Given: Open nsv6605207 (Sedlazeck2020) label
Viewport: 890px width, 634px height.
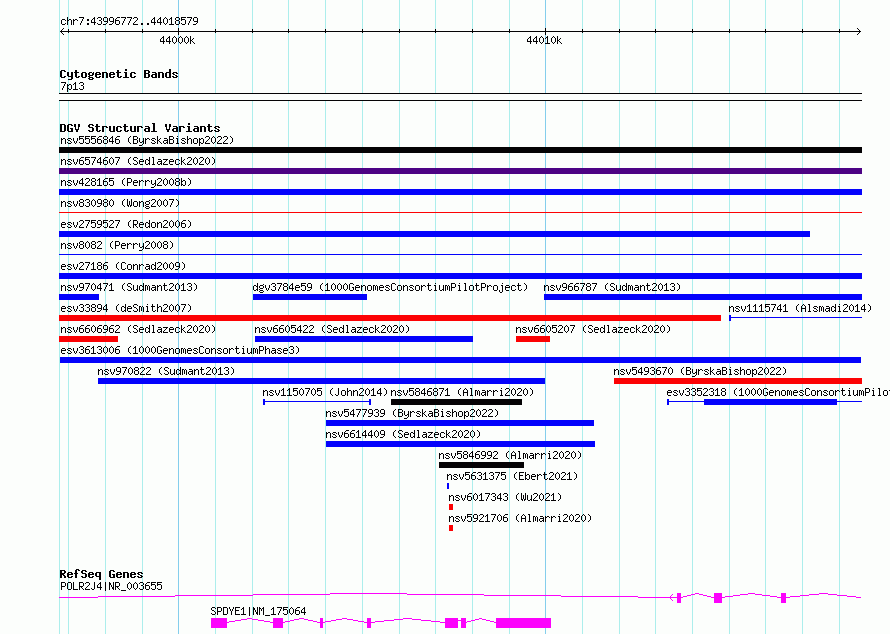Looking at the screenshot, I should [x=593, y=329].
